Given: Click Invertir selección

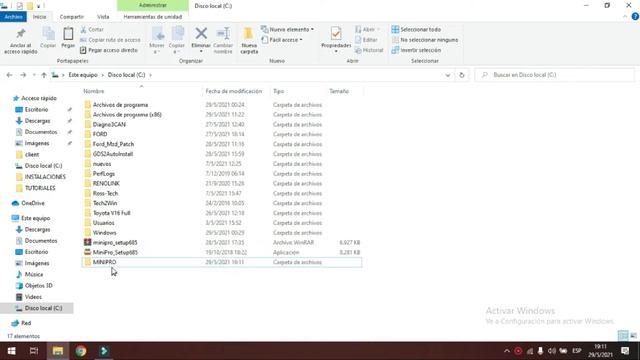Looking at the screenshot, I should point(416,50).
